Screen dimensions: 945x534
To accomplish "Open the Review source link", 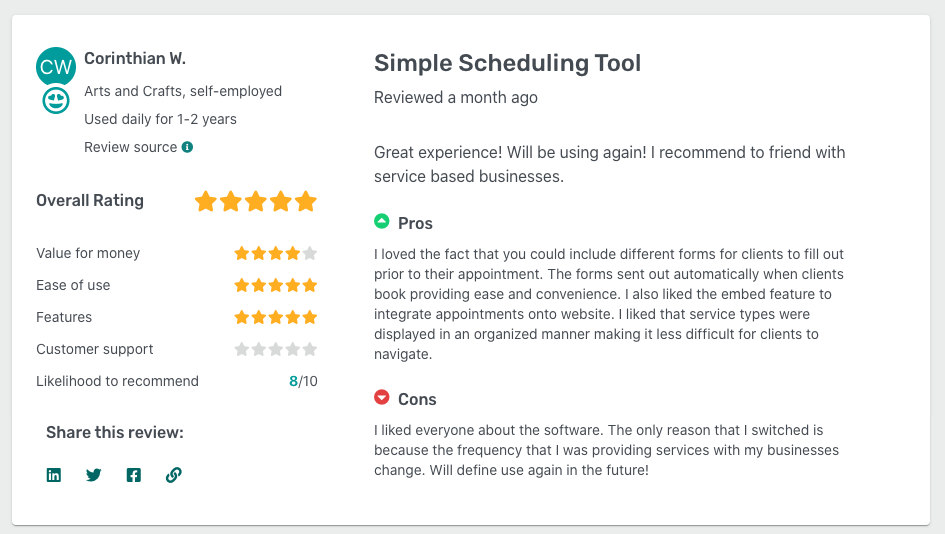I will 131,147.
